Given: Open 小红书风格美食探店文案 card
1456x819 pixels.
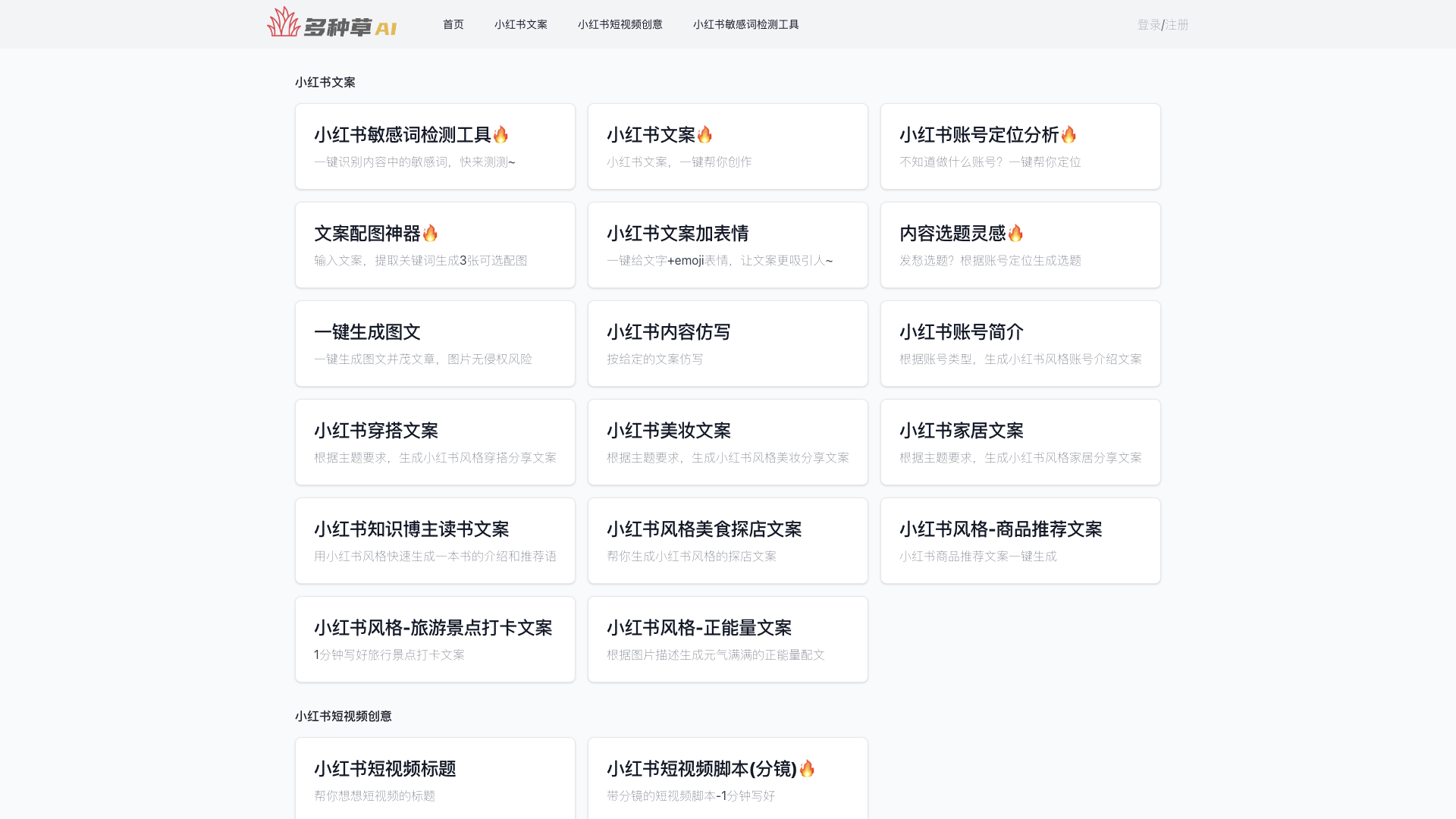Looking at the screenshot, I should [728, 541].
